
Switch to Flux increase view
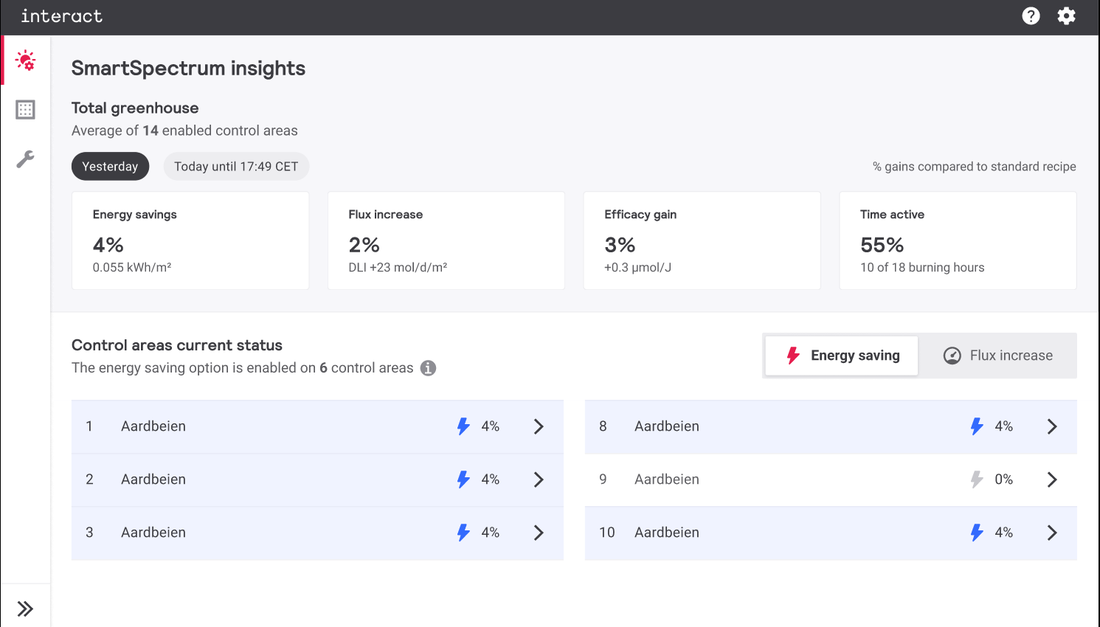point(998,356)
